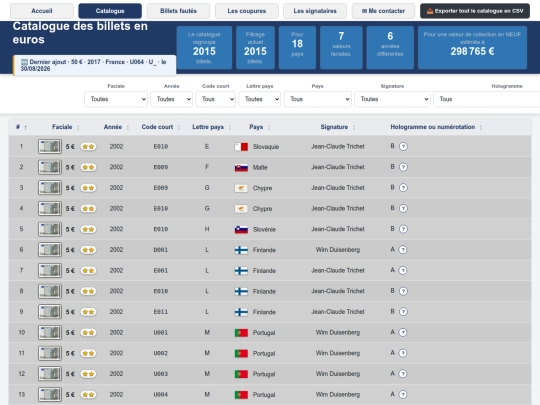
Task: Click Jean-Claude Trichet in row 9
Action: tap(338, 312)
